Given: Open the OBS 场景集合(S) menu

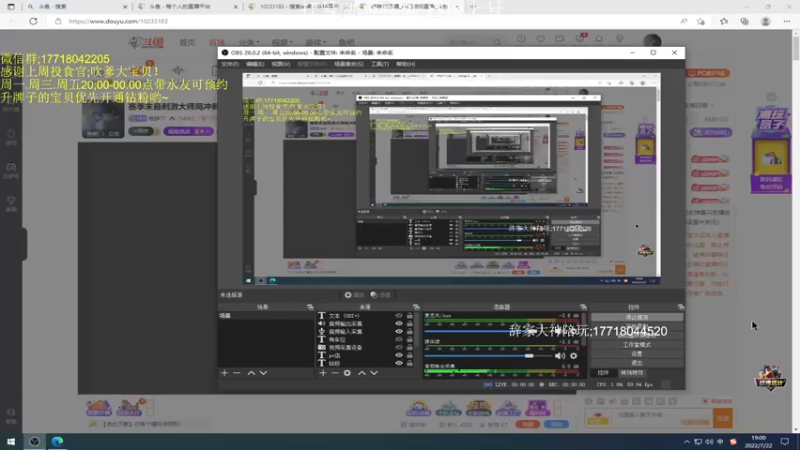Looking at the screenshot, I should (348, 64).
